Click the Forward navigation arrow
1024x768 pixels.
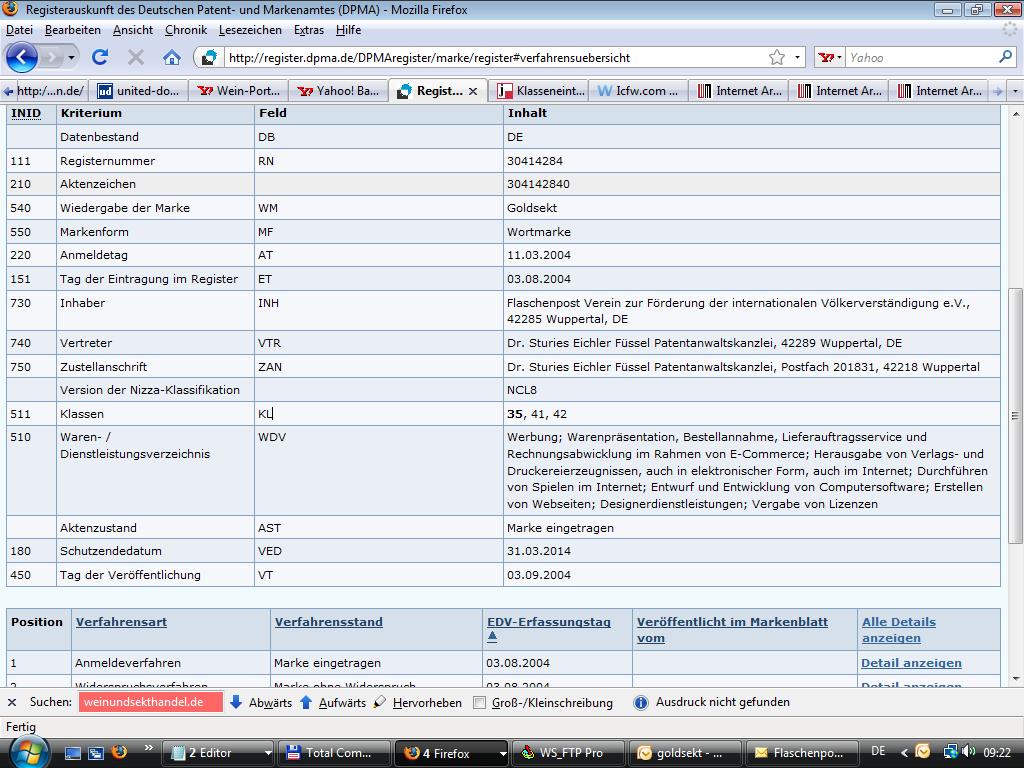50,57
